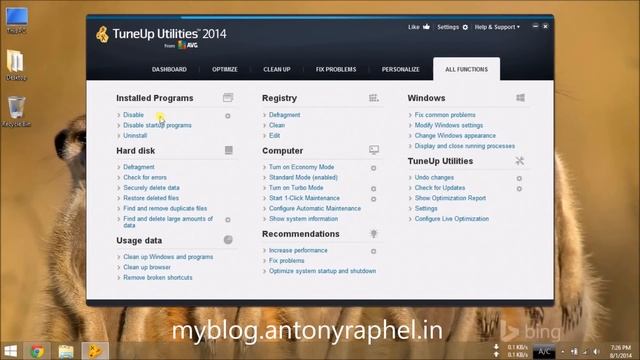Click Uninstall under Installed Programs

point(135,136)
